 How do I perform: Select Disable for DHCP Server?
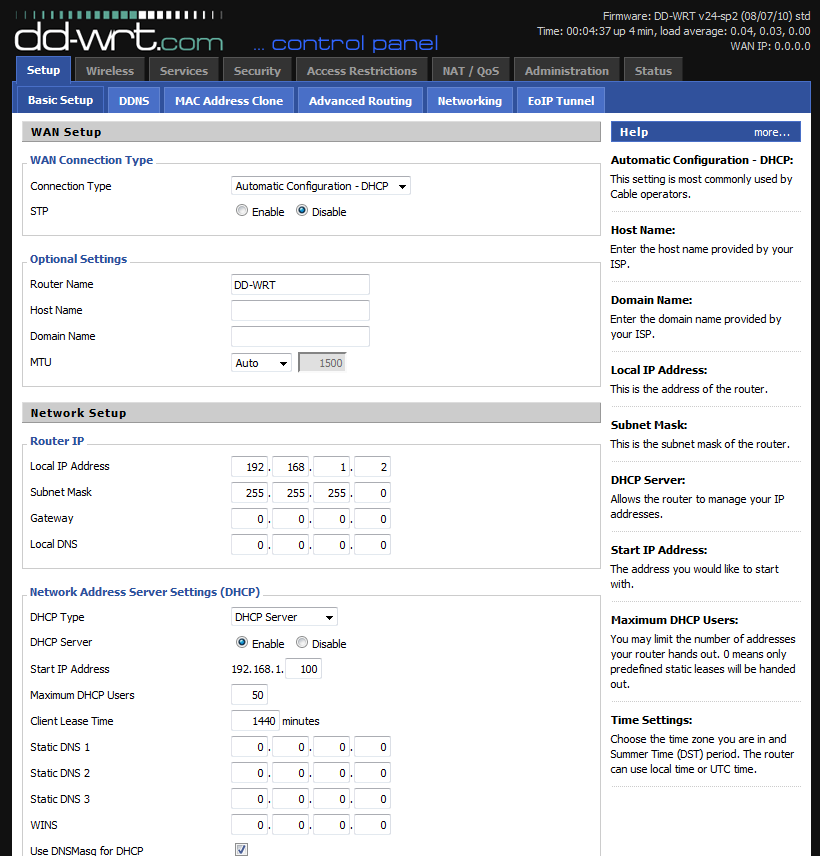[x=302, y=643]
